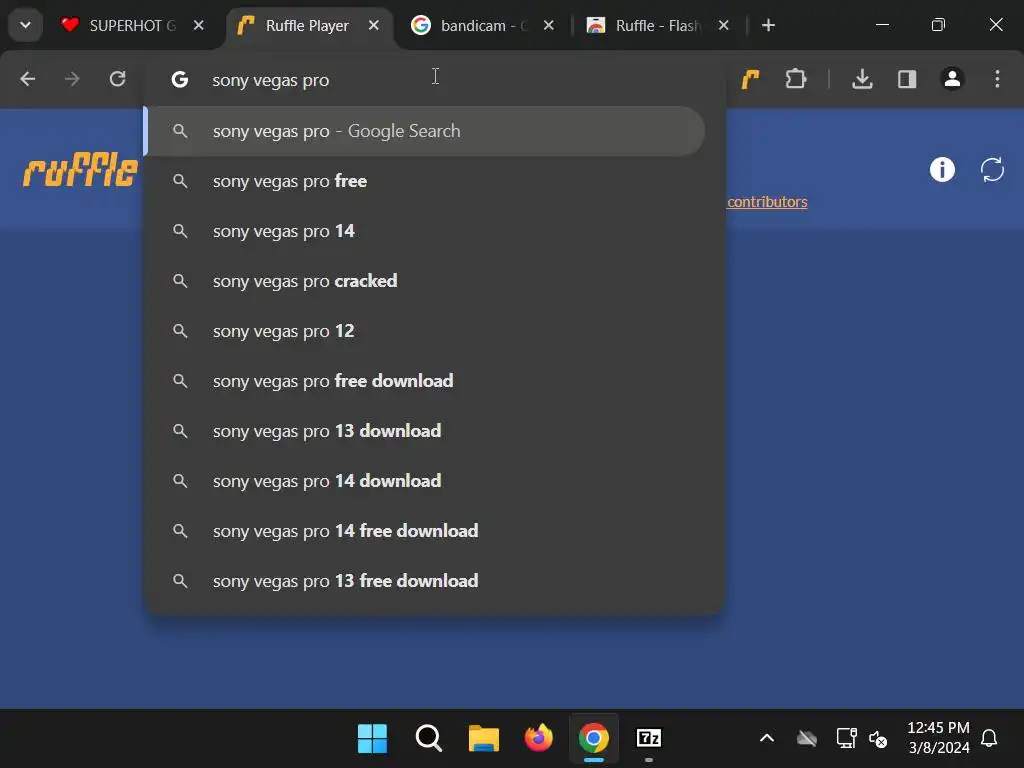Click the muted volume tray icon
Screen dimensions: 1024x768
[878, 739]
